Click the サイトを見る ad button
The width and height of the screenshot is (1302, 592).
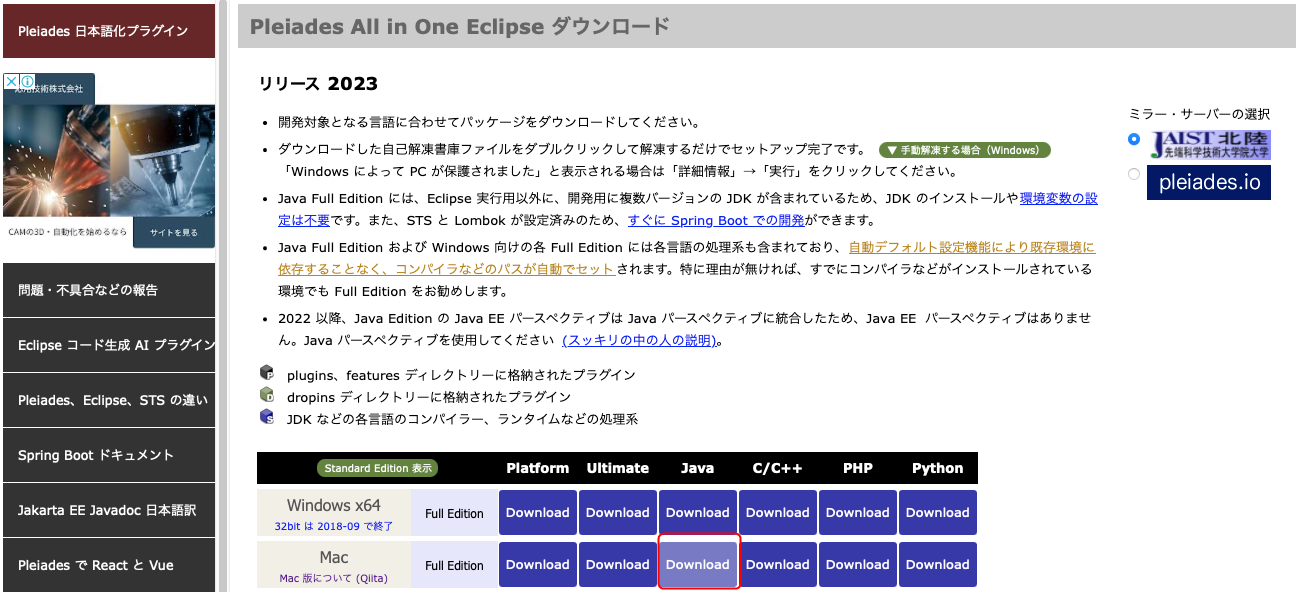tap(174, 232)
